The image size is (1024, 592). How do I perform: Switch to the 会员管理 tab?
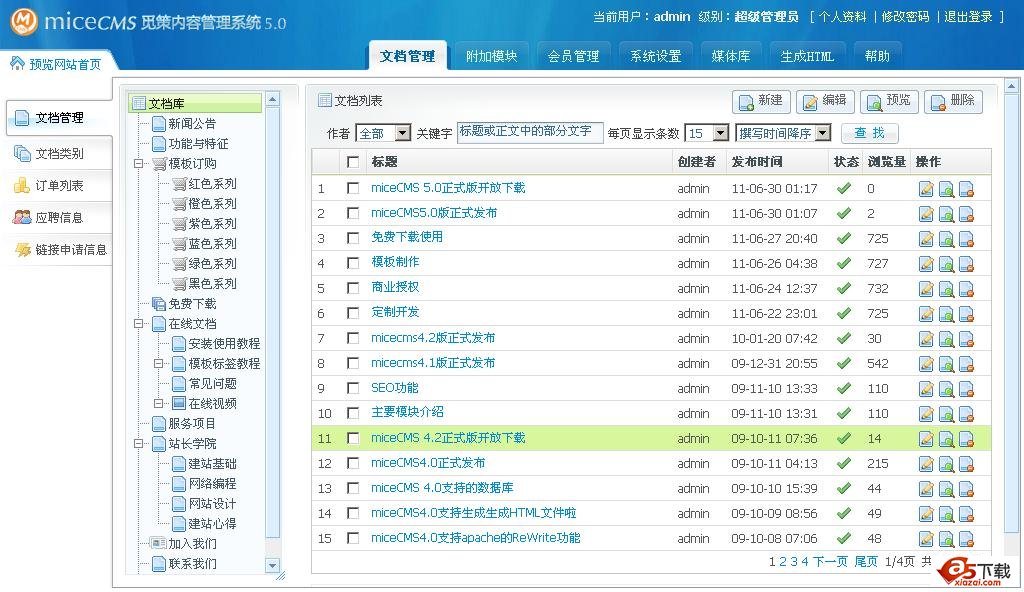pos(573,57)
